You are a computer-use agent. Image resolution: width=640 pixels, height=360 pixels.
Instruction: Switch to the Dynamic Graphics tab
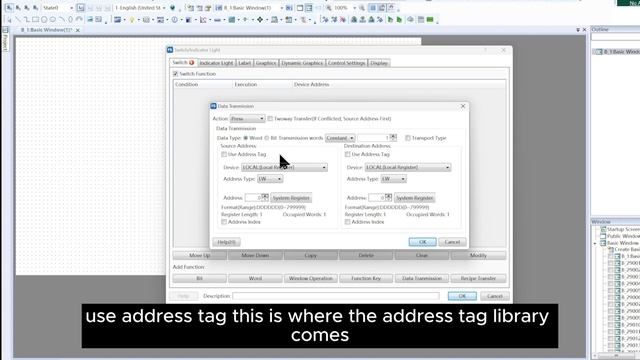302,63
